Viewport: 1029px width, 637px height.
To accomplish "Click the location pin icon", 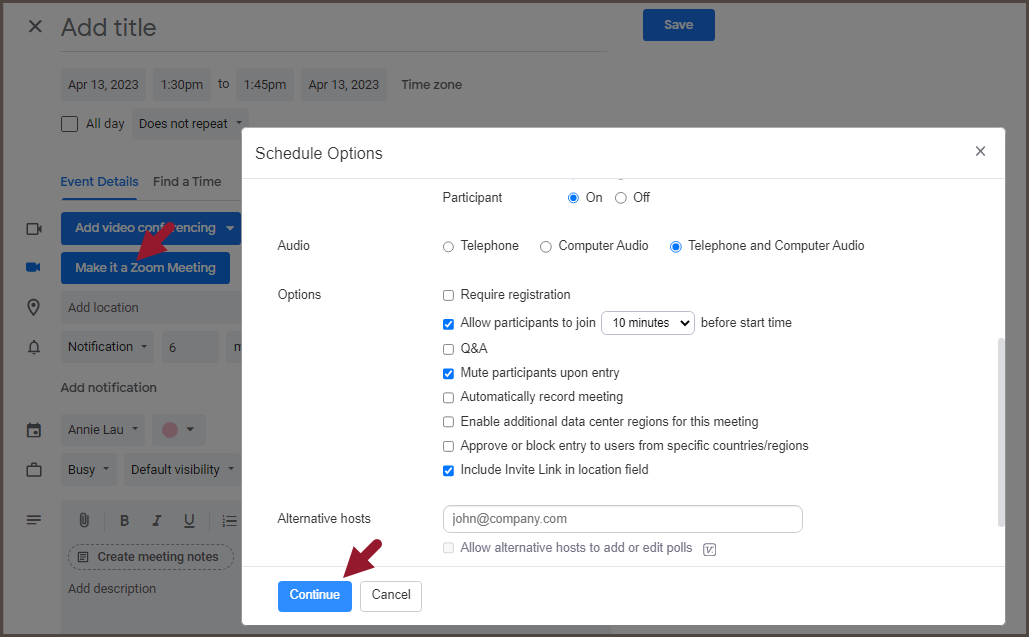I will [34, 307].
